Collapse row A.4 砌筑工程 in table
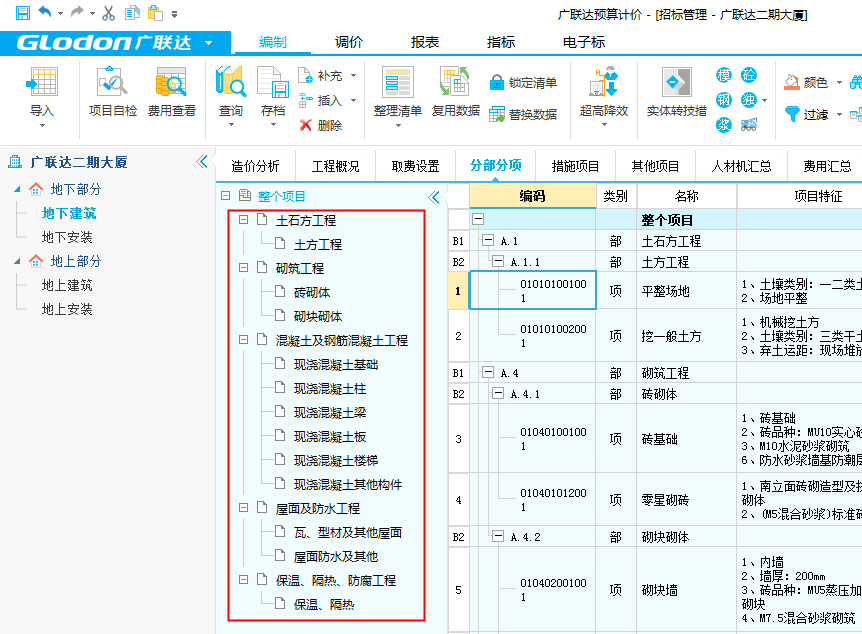862x634 pixels. coord(488,373)
